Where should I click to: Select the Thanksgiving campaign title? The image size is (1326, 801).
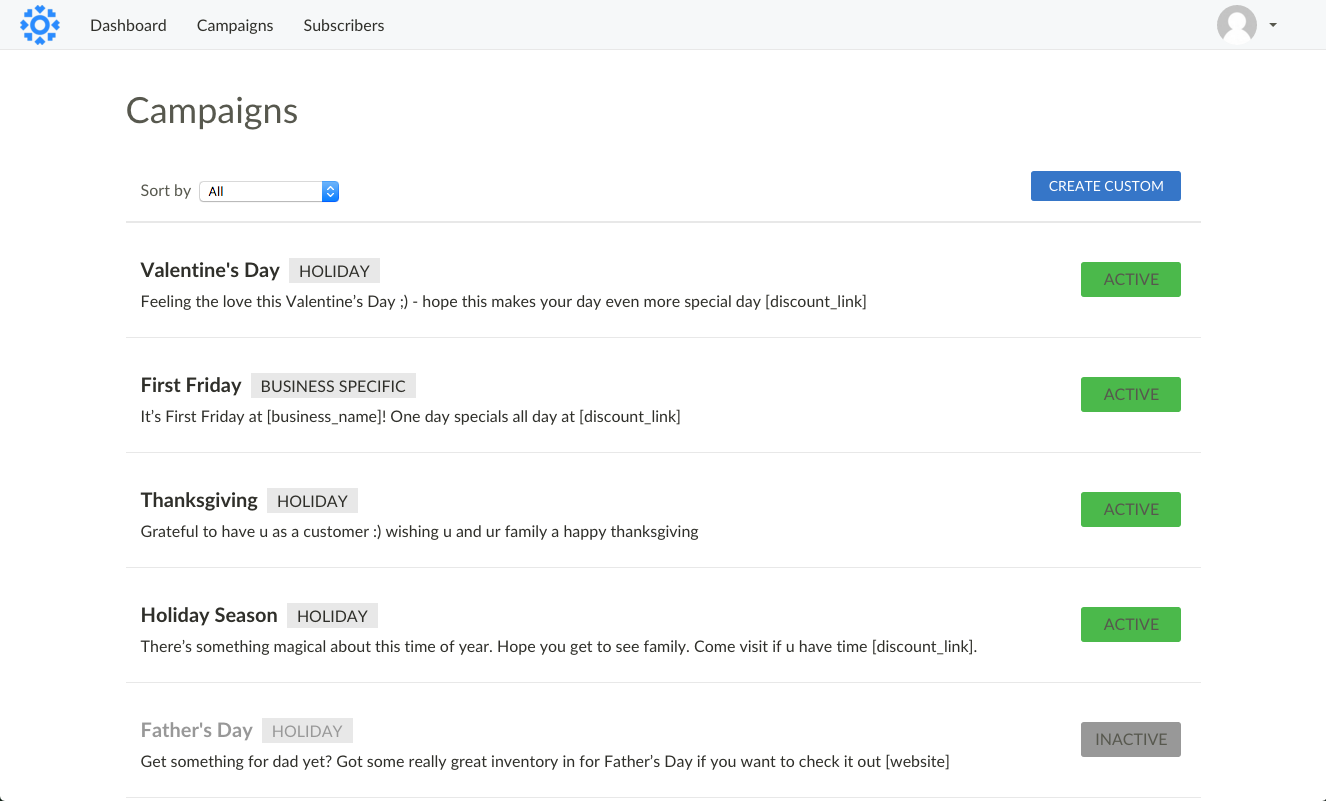tap(199, 500)
